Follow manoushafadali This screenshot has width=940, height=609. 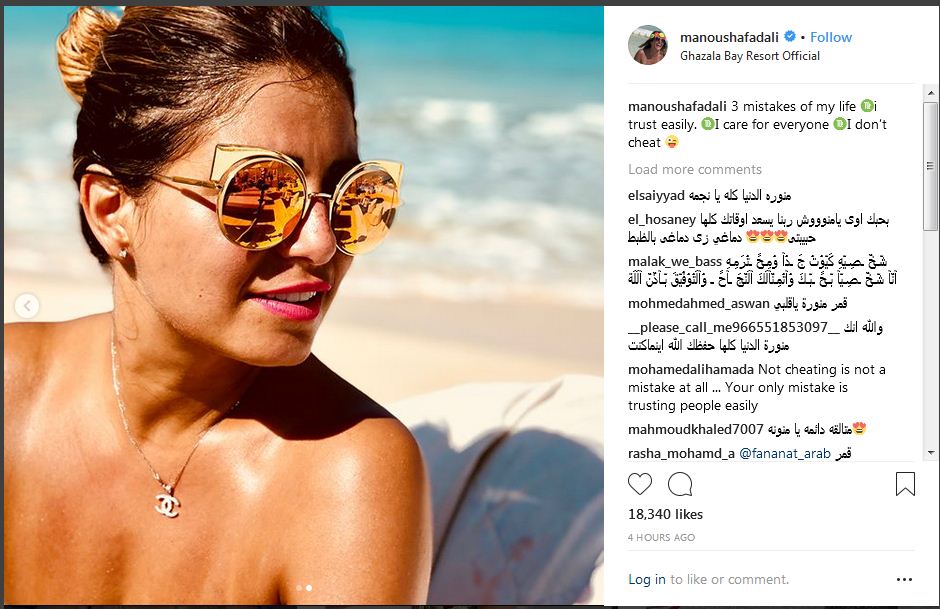point(830,37)
